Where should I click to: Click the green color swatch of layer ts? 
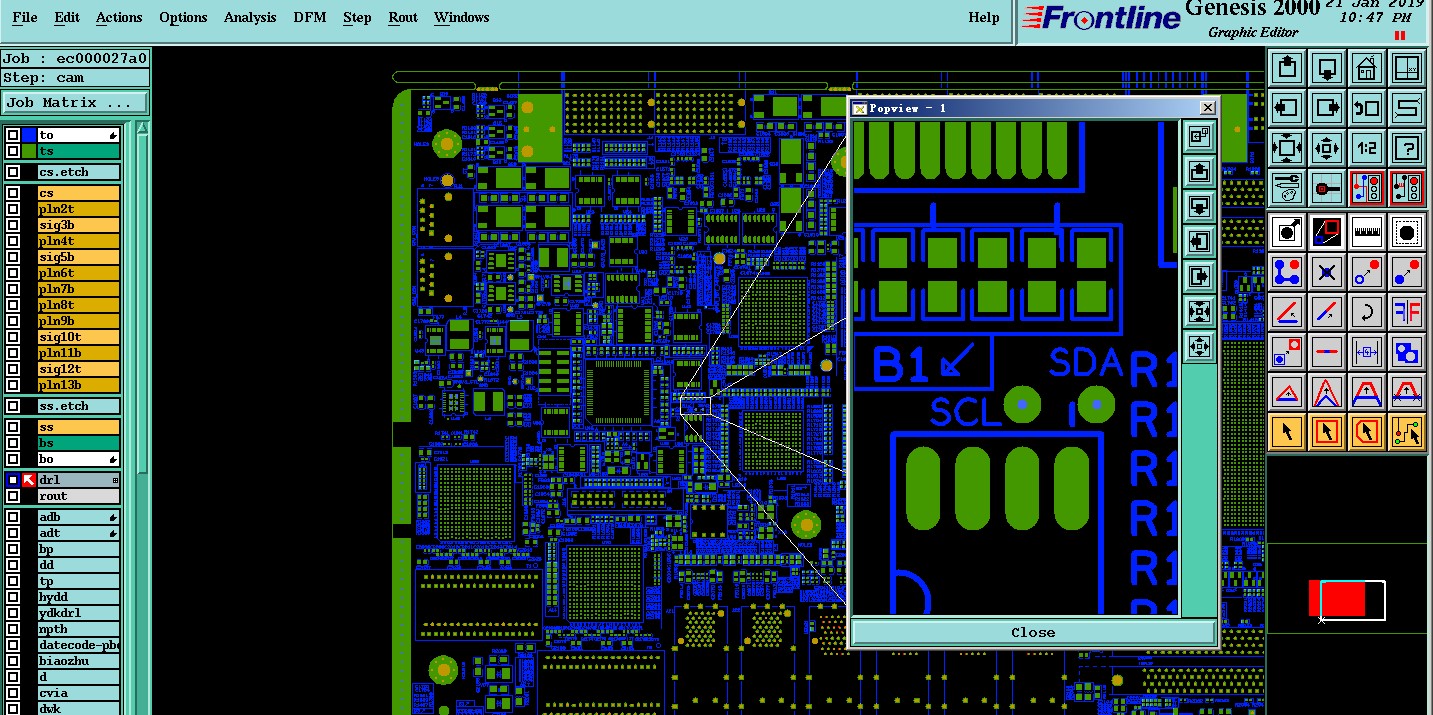click(x=29, y=151)
